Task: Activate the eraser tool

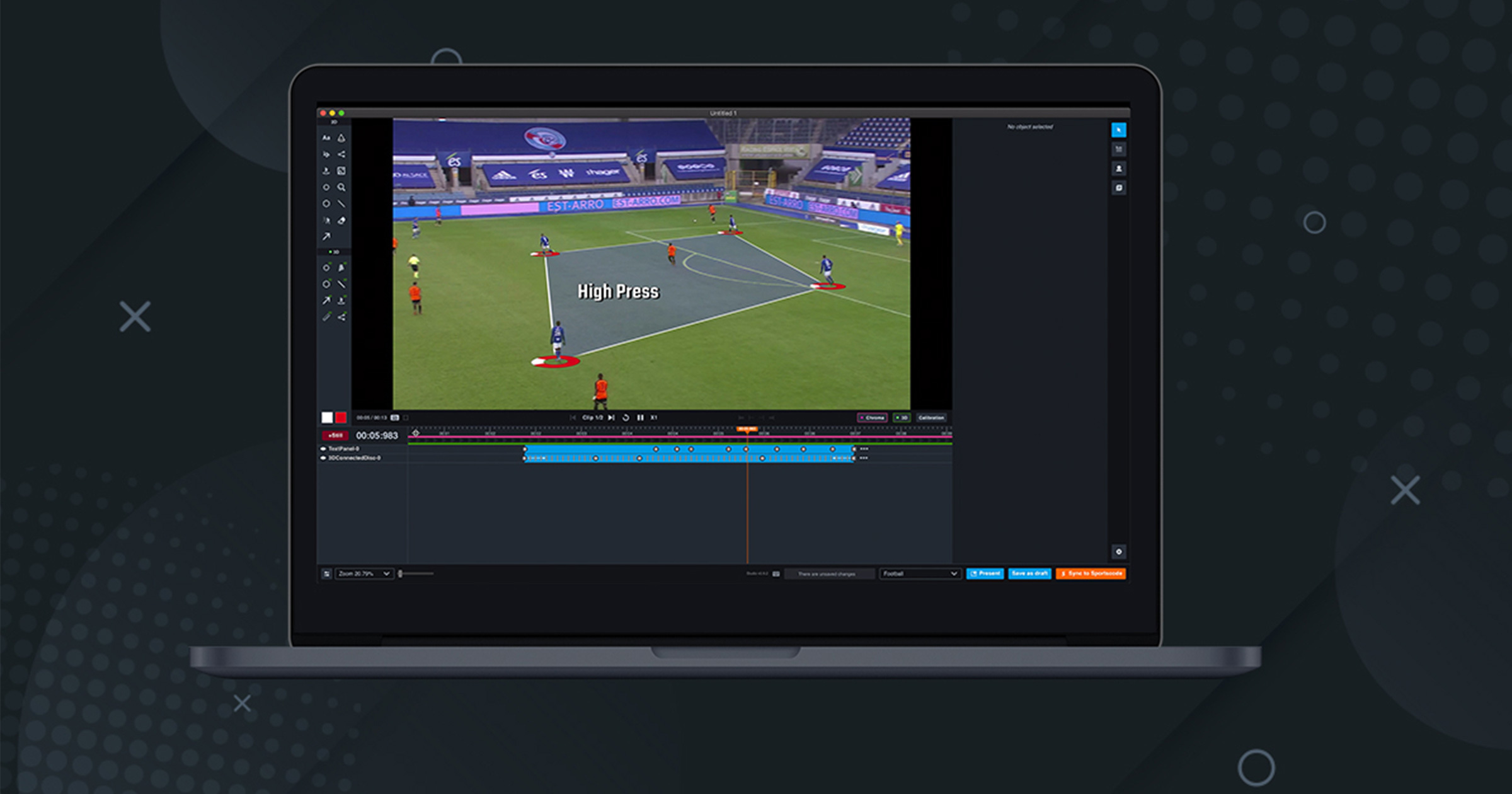Action: [x=341, y=219]
